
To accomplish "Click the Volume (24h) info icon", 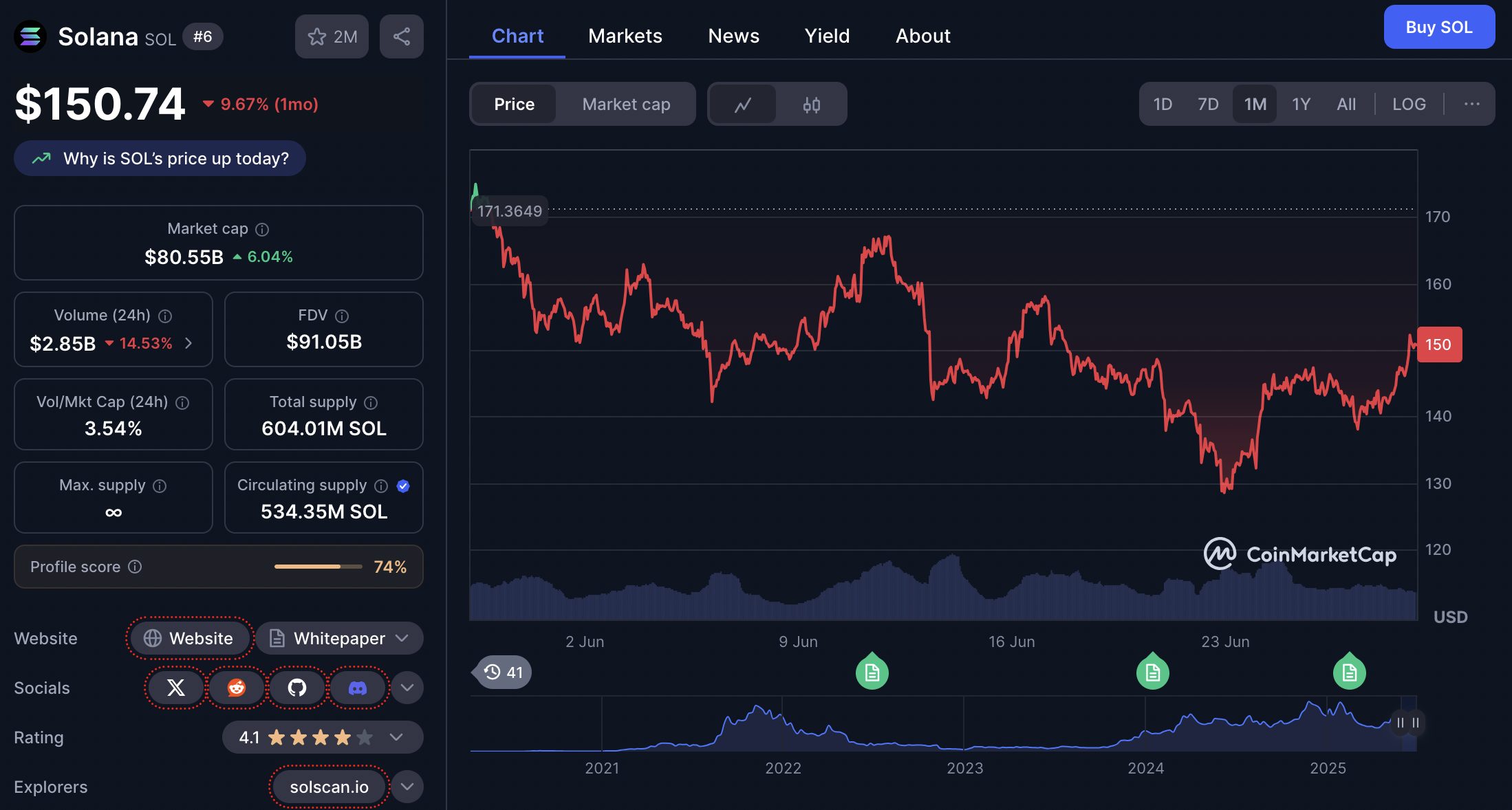I will coord(165,316).
